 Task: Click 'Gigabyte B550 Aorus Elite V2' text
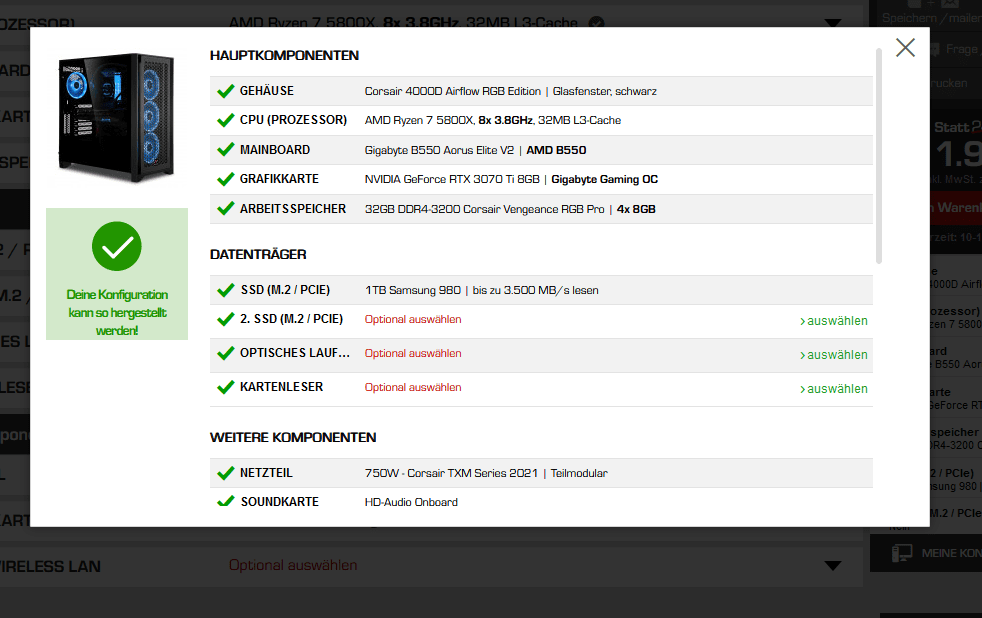(439, 150)
